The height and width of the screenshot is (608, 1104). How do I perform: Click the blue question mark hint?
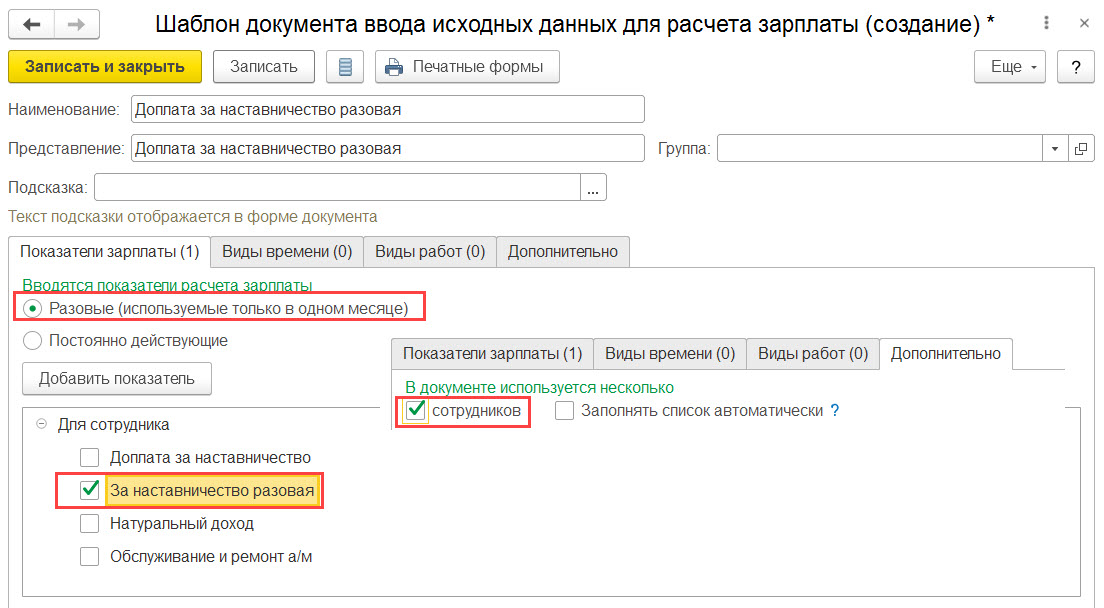click(x=835, y=410)
